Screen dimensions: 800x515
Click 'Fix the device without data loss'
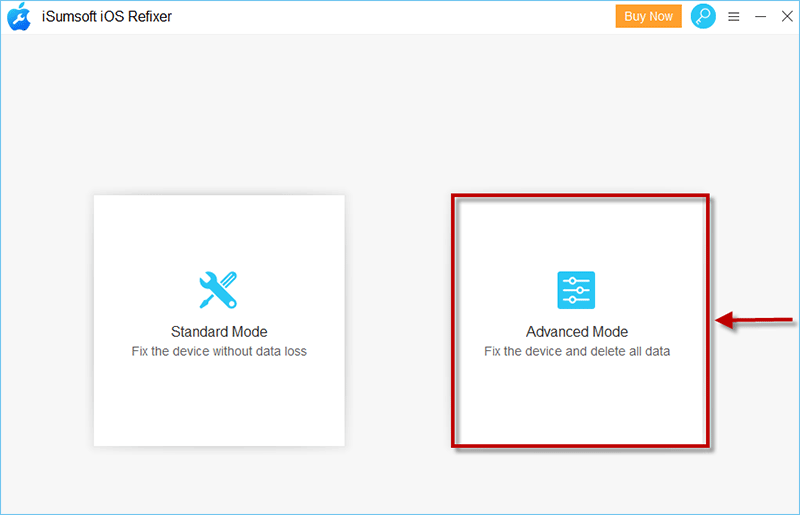pos(219,351)
